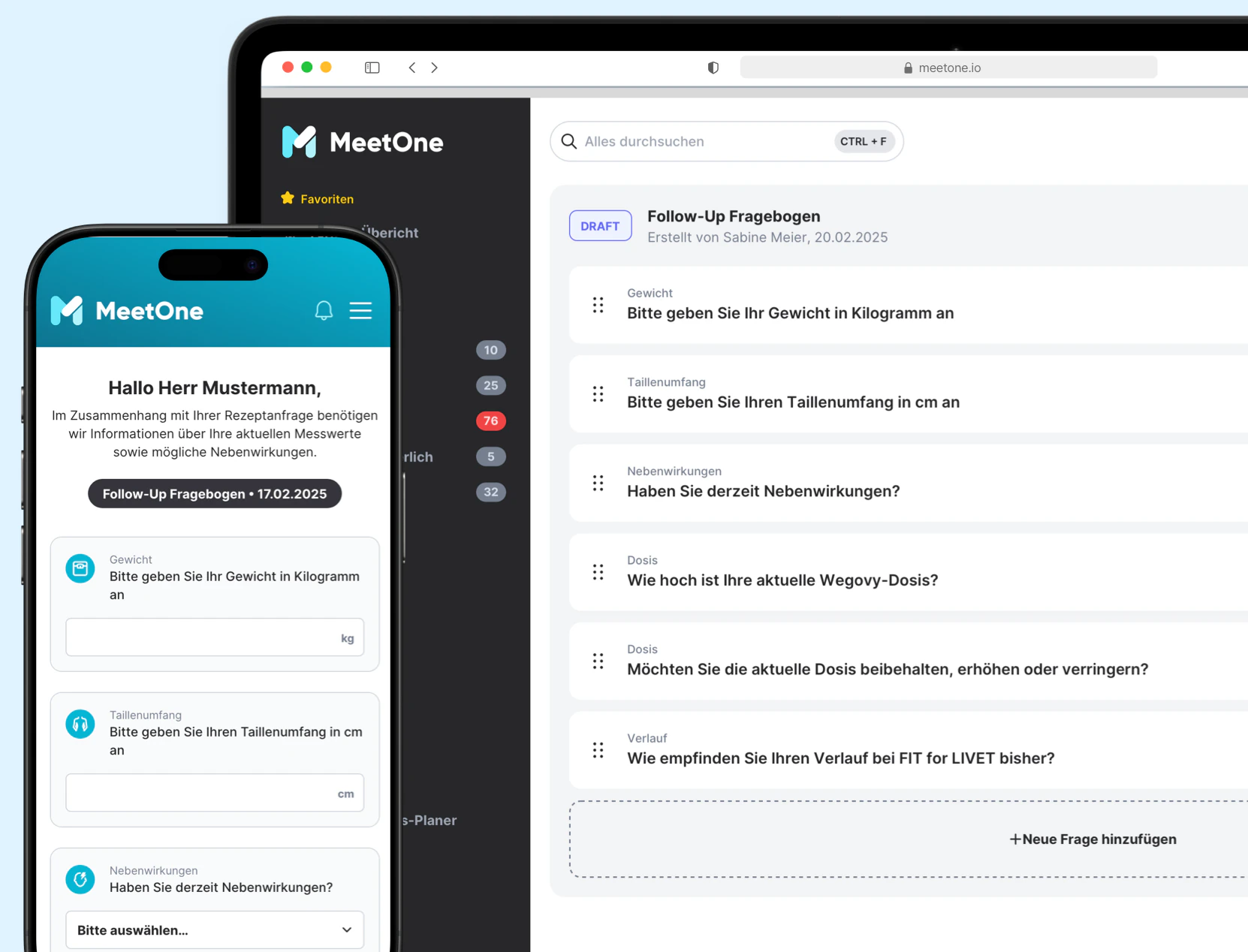Click the lock icon in address bar

pos(908,68)
